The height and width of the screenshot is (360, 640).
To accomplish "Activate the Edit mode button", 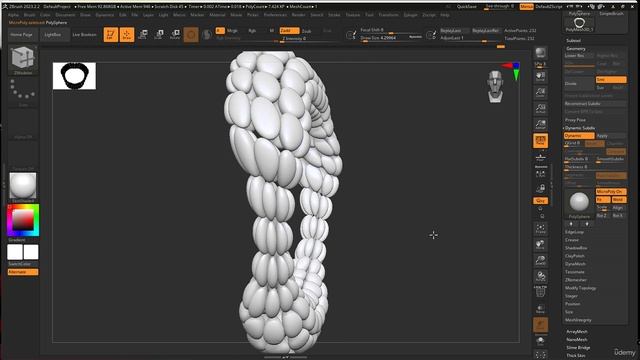I will pyautogui.click(x=111, y=35).
